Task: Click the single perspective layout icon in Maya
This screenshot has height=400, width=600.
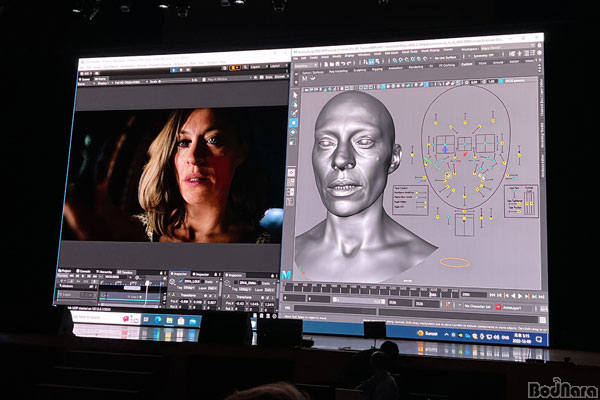Action: click(291, 171)
